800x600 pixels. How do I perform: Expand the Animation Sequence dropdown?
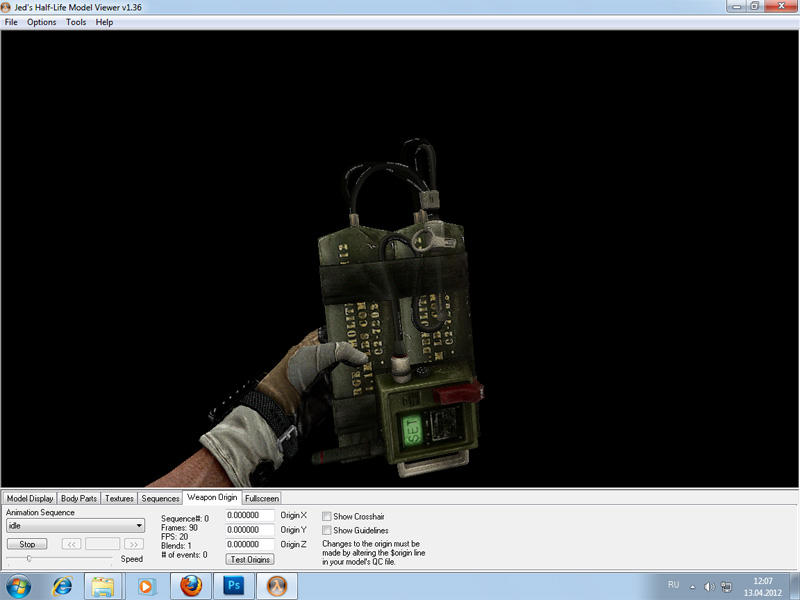tap(139, 526)
